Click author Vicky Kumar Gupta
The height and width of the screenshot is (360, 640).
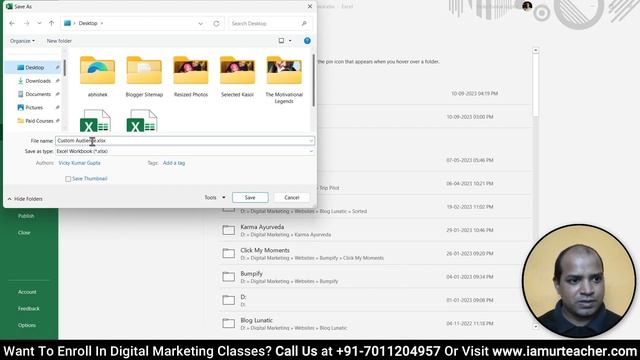pos(79,163)
